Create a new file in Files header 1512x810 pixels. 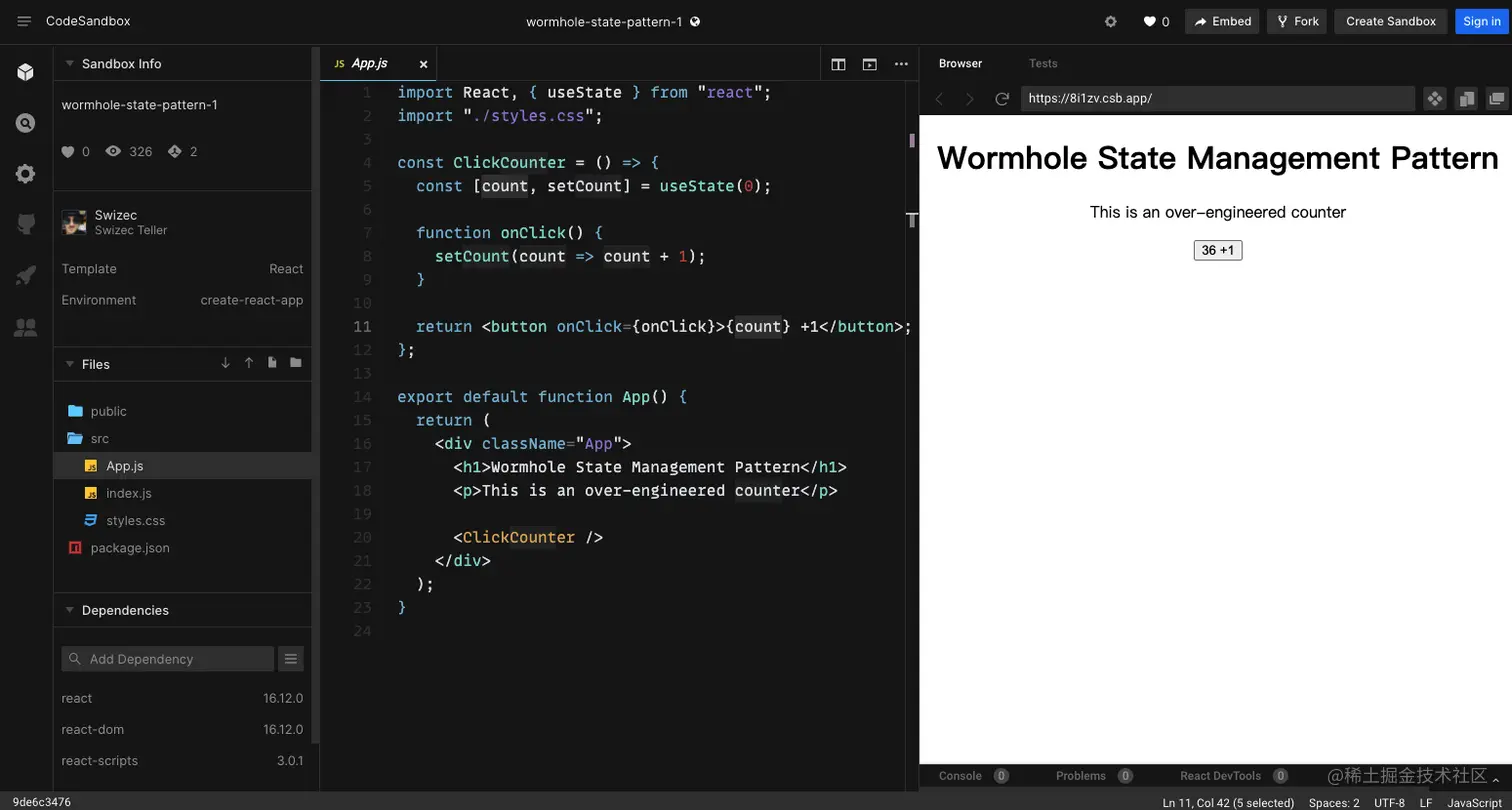coord(272,363)
